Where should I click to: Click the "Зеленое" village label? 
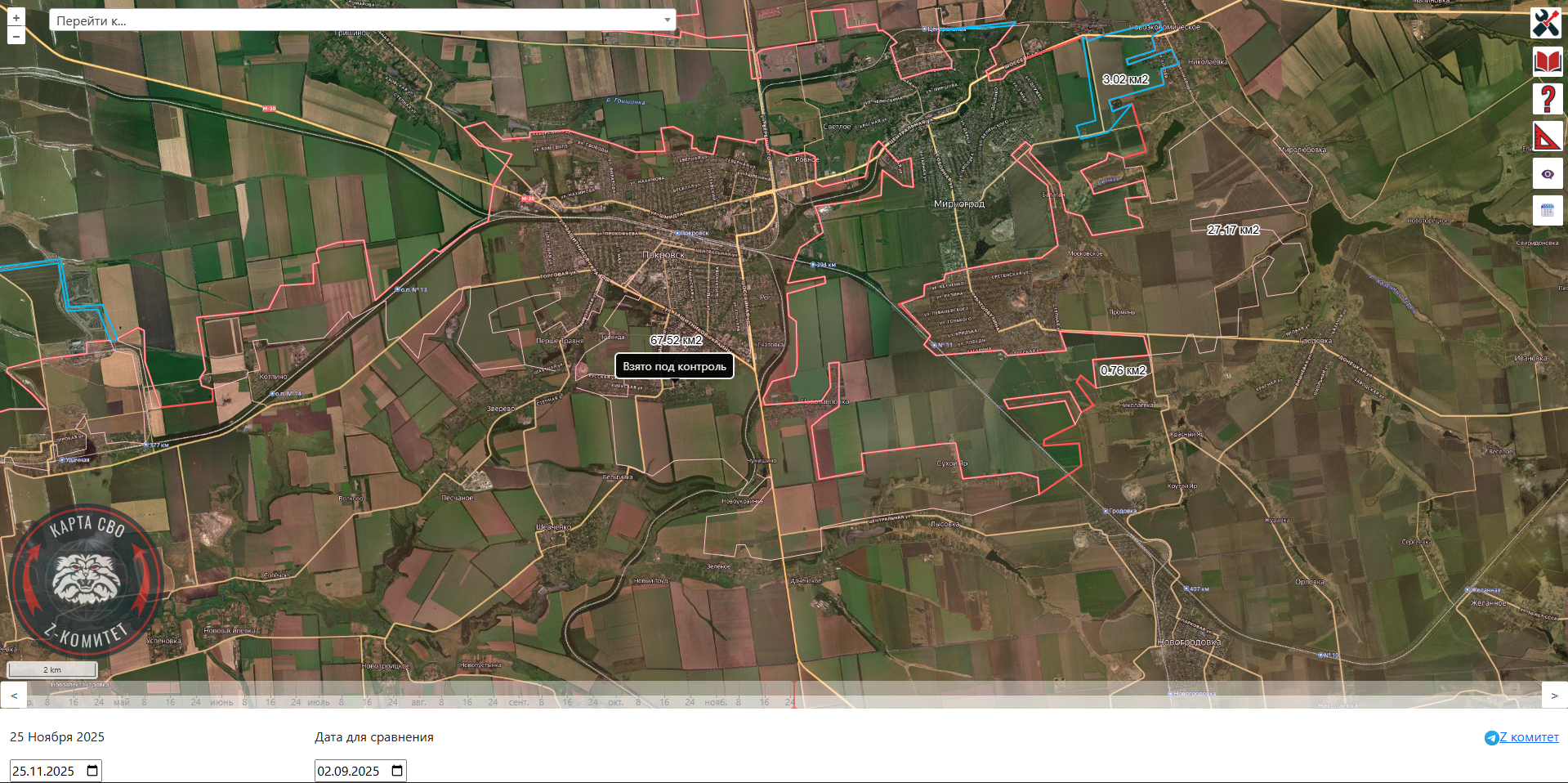tap(718, 566)
